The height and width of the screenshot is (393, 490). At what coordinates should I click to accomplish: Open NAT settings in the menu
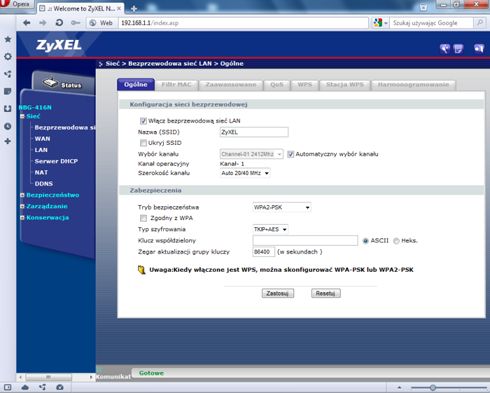(x=41, y=173)
